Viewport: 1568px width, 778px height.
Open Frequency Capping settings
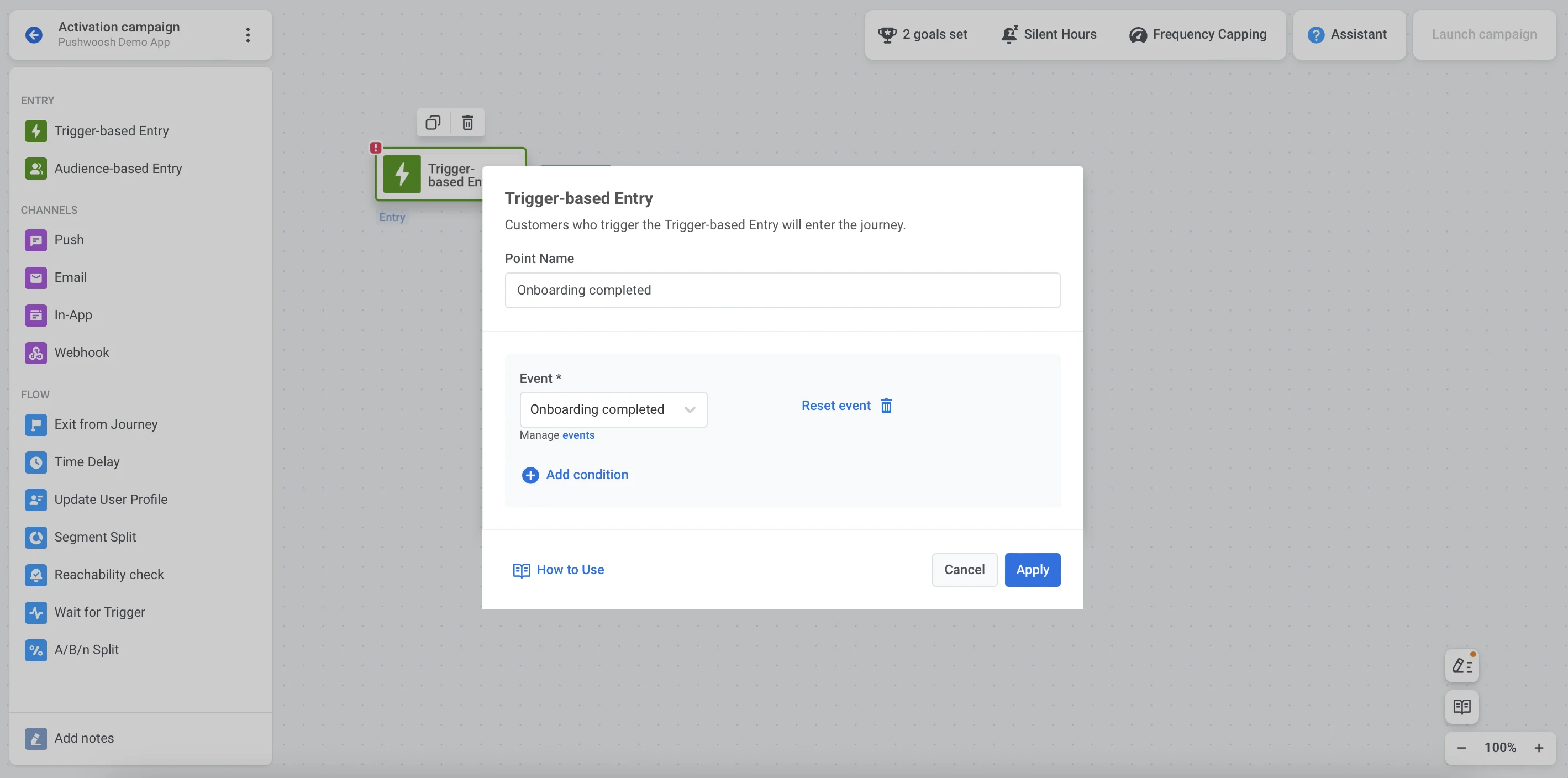pos(1198,35)
